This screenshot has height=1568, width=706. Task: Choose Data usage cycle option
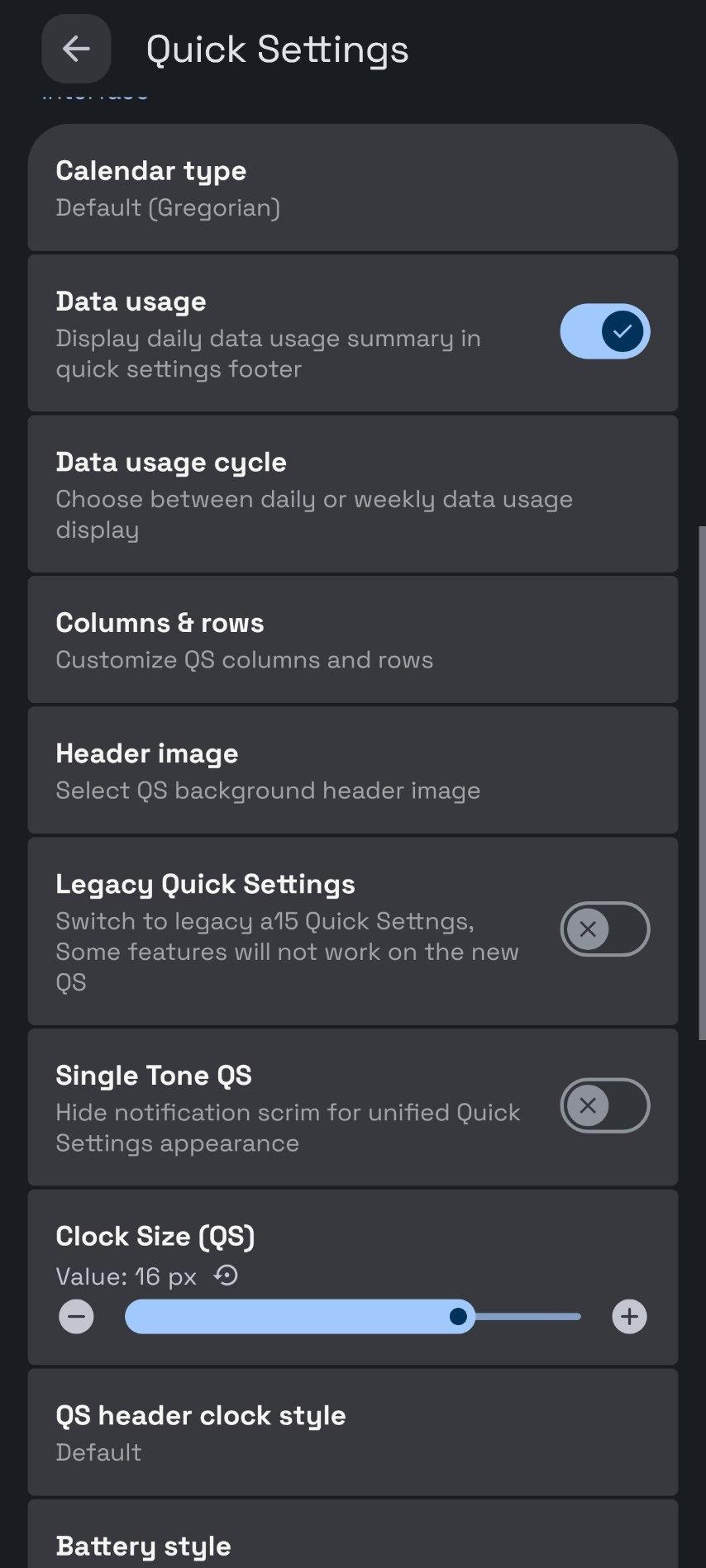(x=353, y=494)
